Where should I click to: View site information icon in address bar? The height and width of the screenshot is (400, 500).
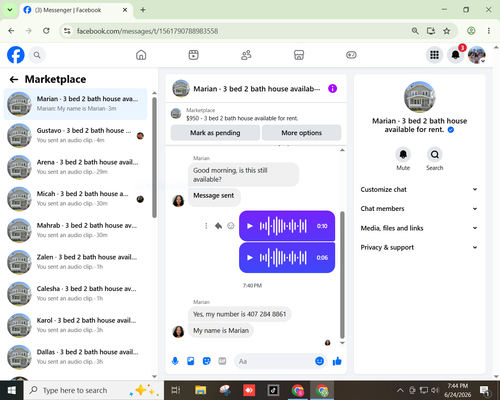[x=67, y=31]
